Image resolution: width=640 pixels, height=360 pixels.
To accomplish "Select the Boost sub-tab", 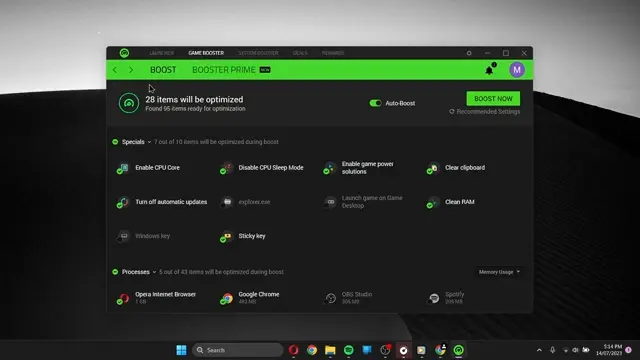I will pyautogui.click(x=163, y=70).
